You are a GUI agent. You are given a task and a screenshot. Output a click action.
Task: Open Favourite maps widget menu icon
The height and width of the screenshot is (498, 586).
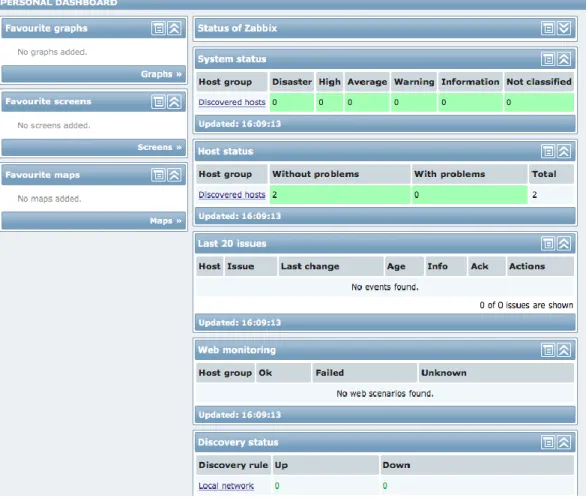point(158,175)
